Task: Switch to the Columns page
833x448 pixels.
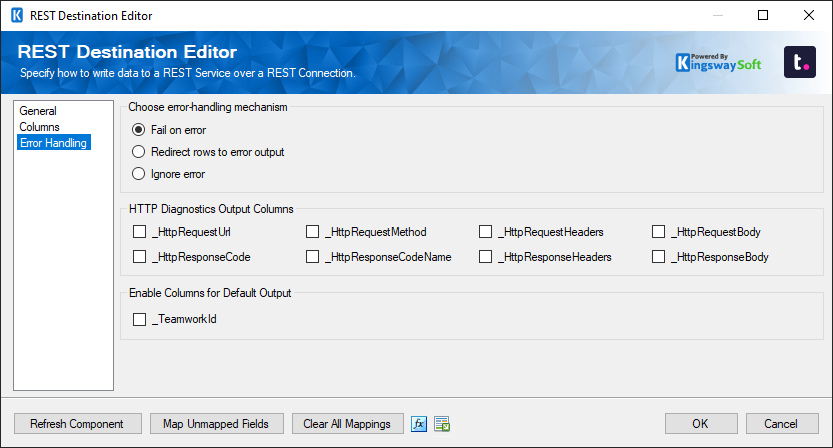Action: point(39,126)
